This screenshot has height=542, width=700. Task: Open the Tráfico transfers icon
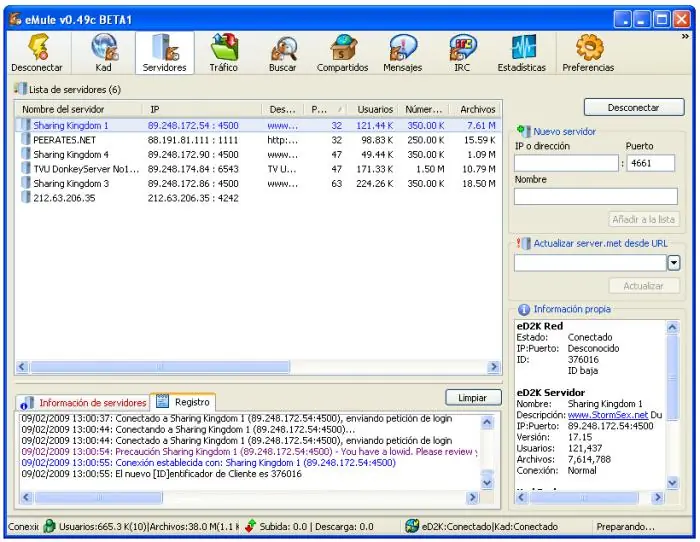pos(224,53)
